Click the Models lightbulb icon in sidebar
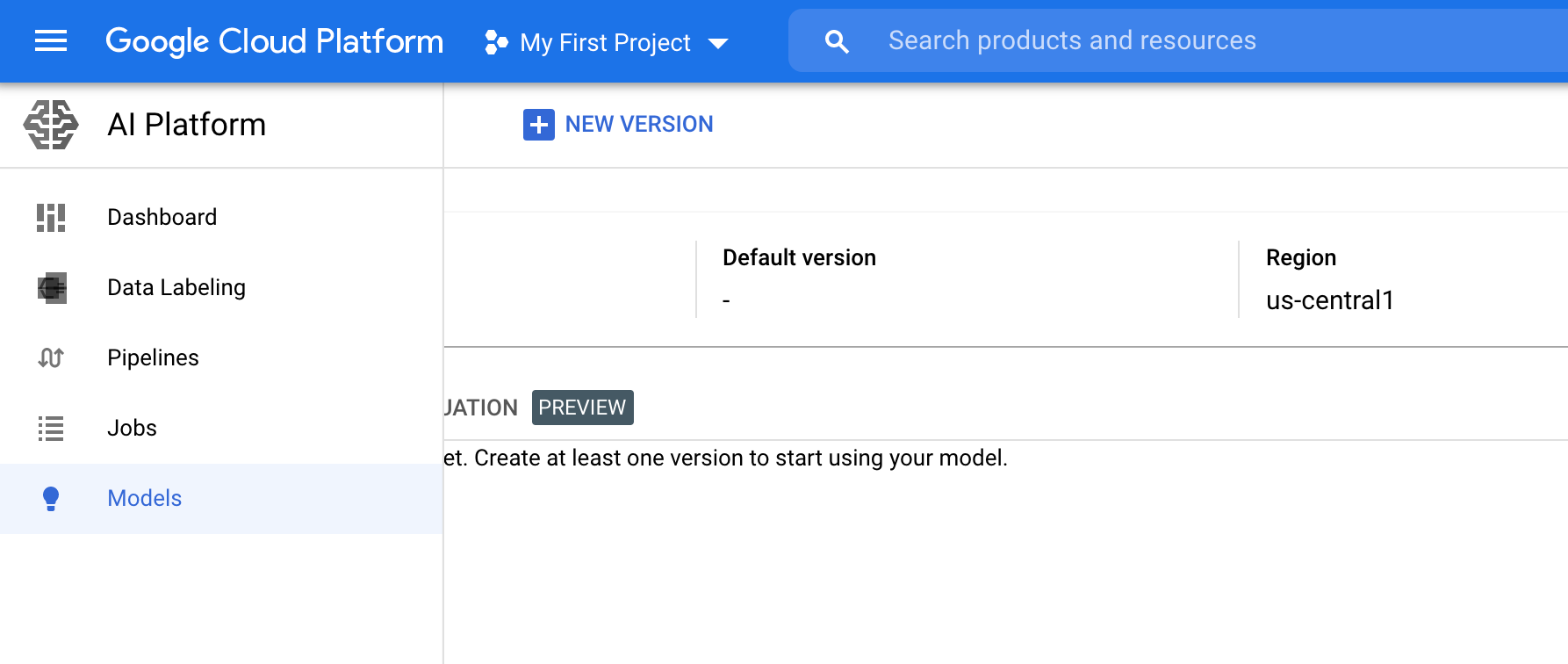 (51, 498)
